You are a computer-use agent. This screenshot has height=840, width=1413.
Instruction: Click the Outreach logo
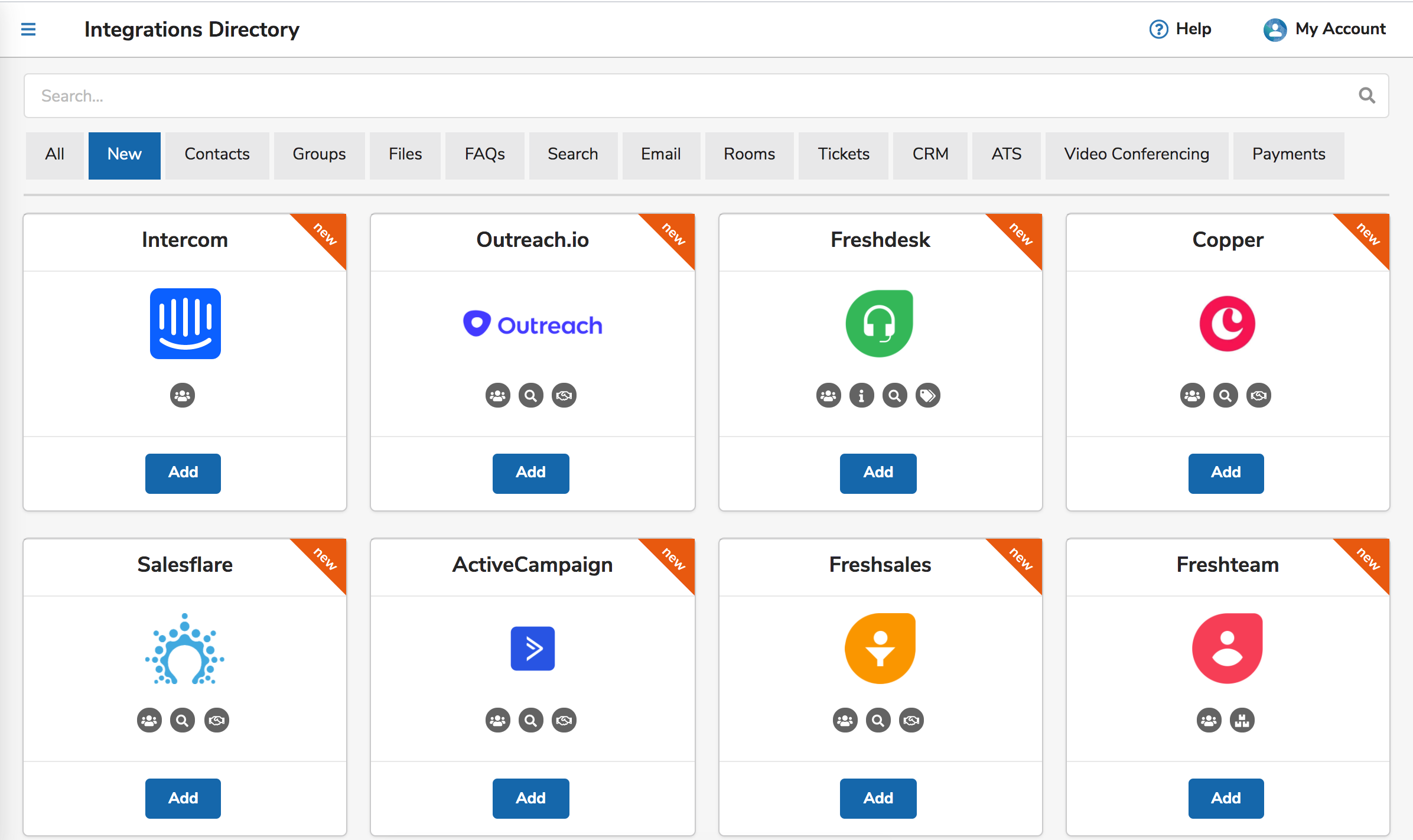pos(532,324)
